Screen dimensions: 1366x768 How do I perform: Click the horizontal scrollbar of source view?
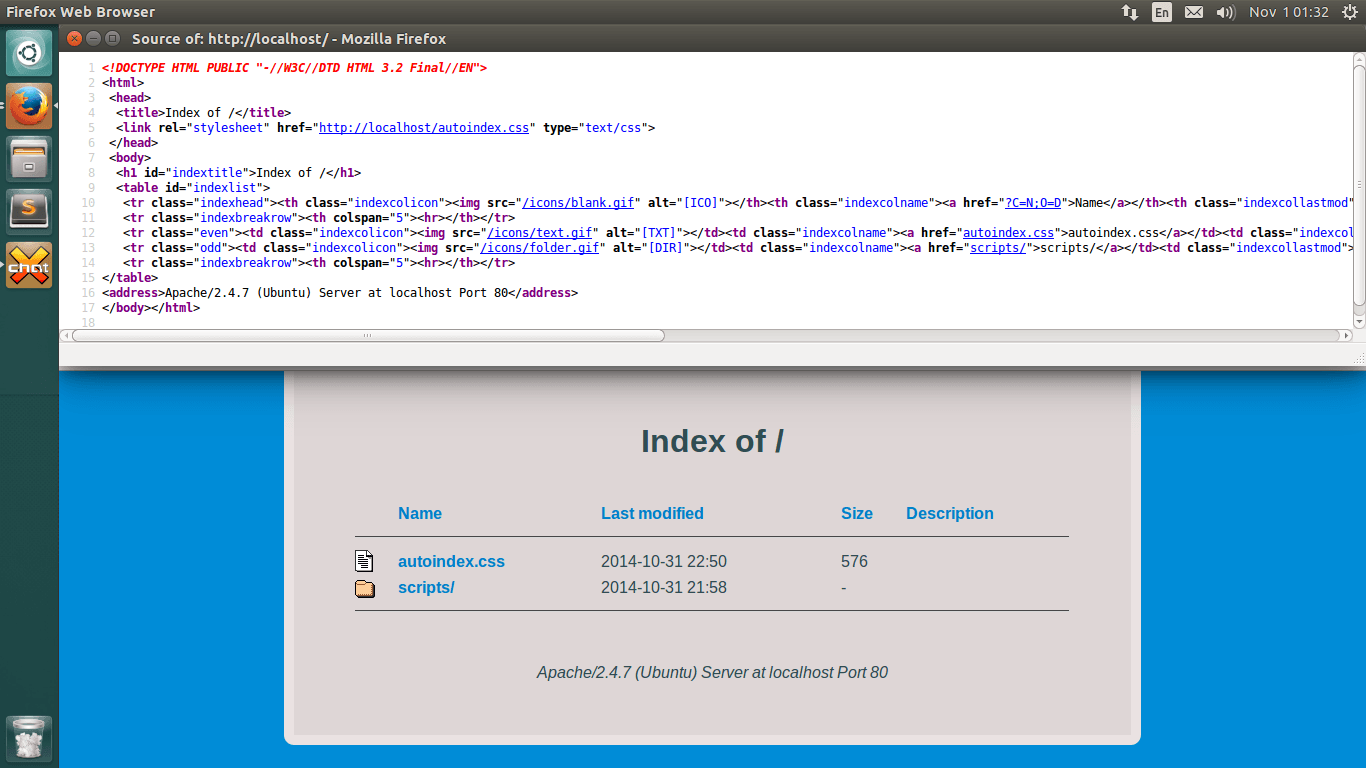tap(368, 335)
